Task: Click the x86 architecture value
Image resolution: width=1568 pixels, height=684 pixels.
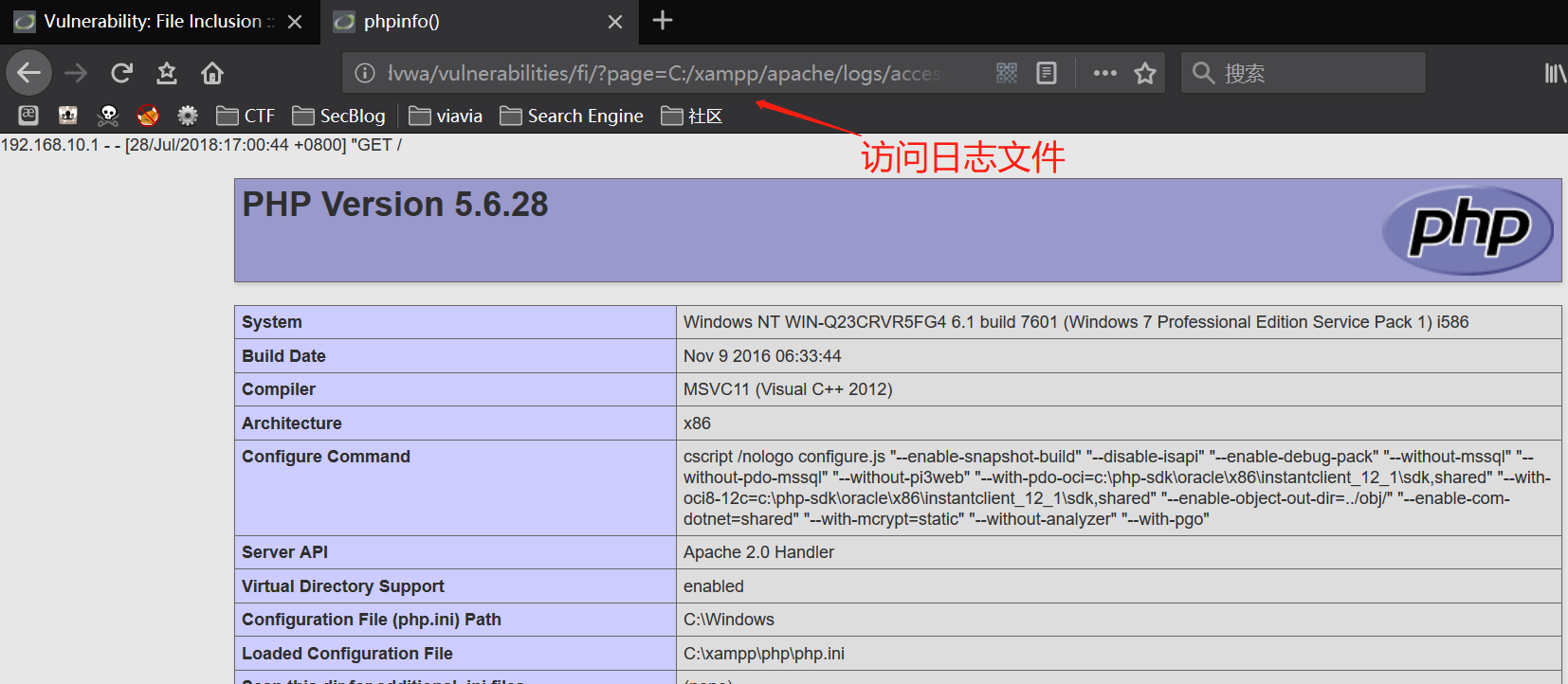Action: point(697,423)
